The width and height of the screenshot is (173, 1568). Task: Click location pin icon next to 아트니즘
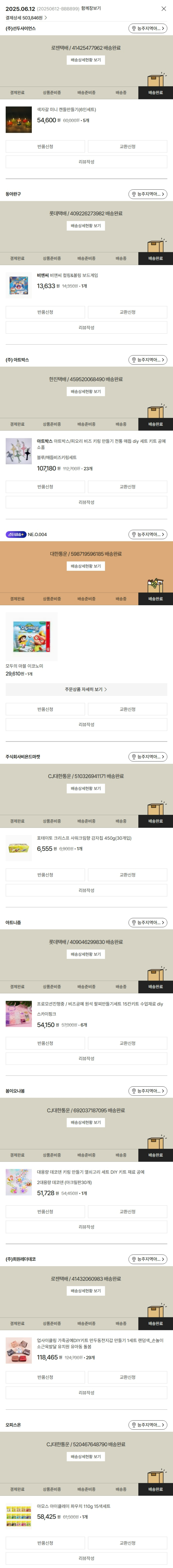tap(134, 923)
